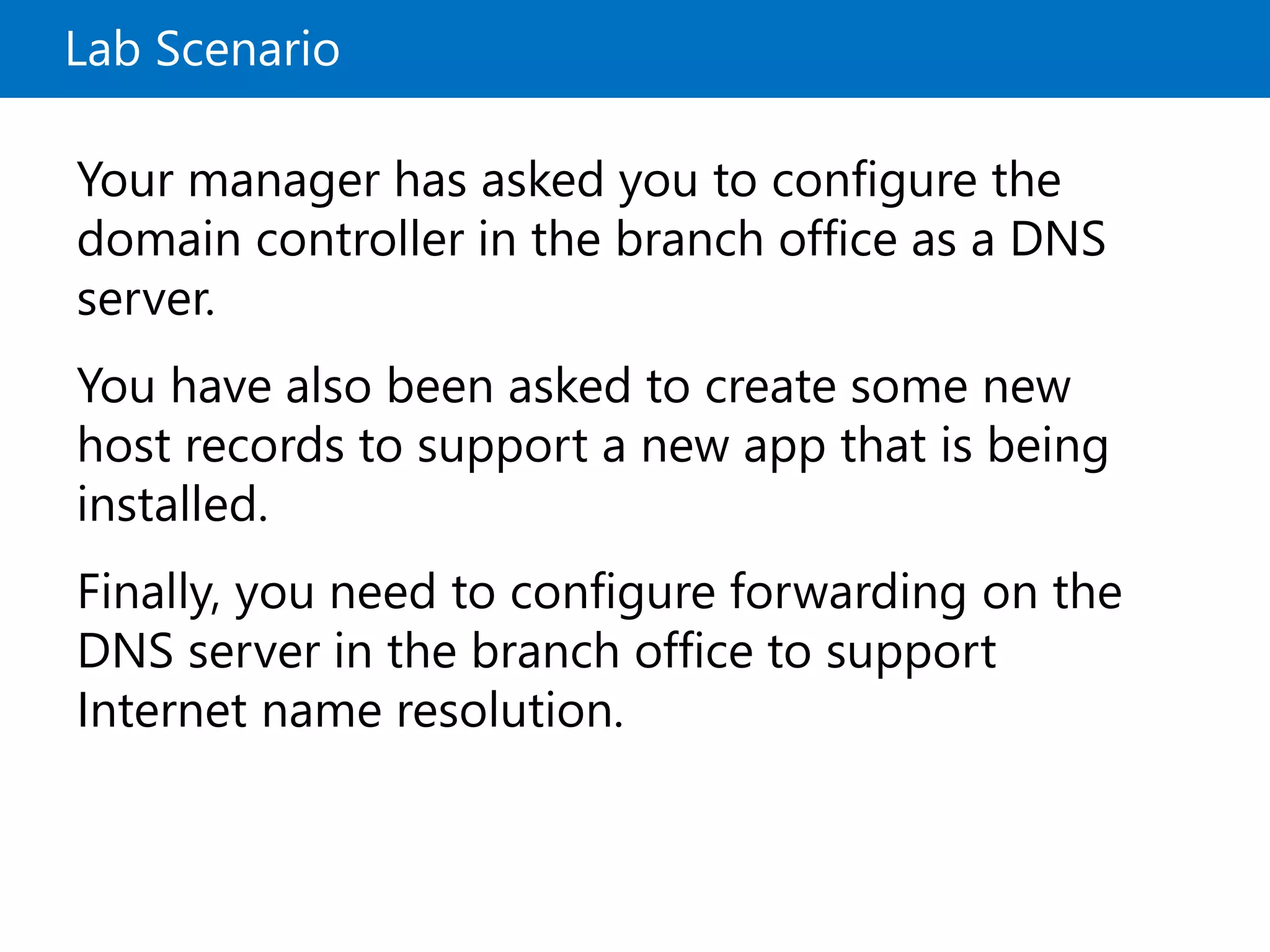The height and width of the screenshot is (952, 1270).
Task: Click the paragraph starting 'Finally, you need to configure'
Action: 599,651
